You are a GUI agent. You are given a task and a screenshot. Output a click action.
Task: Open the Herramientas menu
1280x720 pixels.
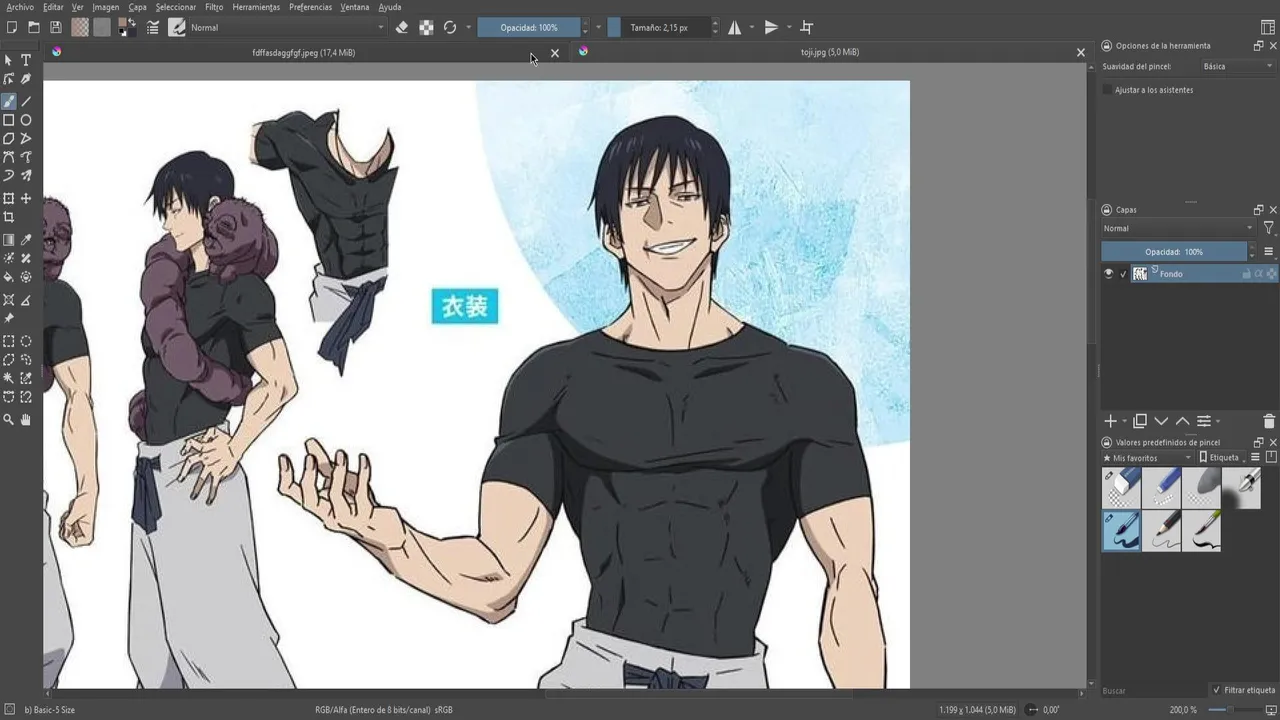[256, 7]
